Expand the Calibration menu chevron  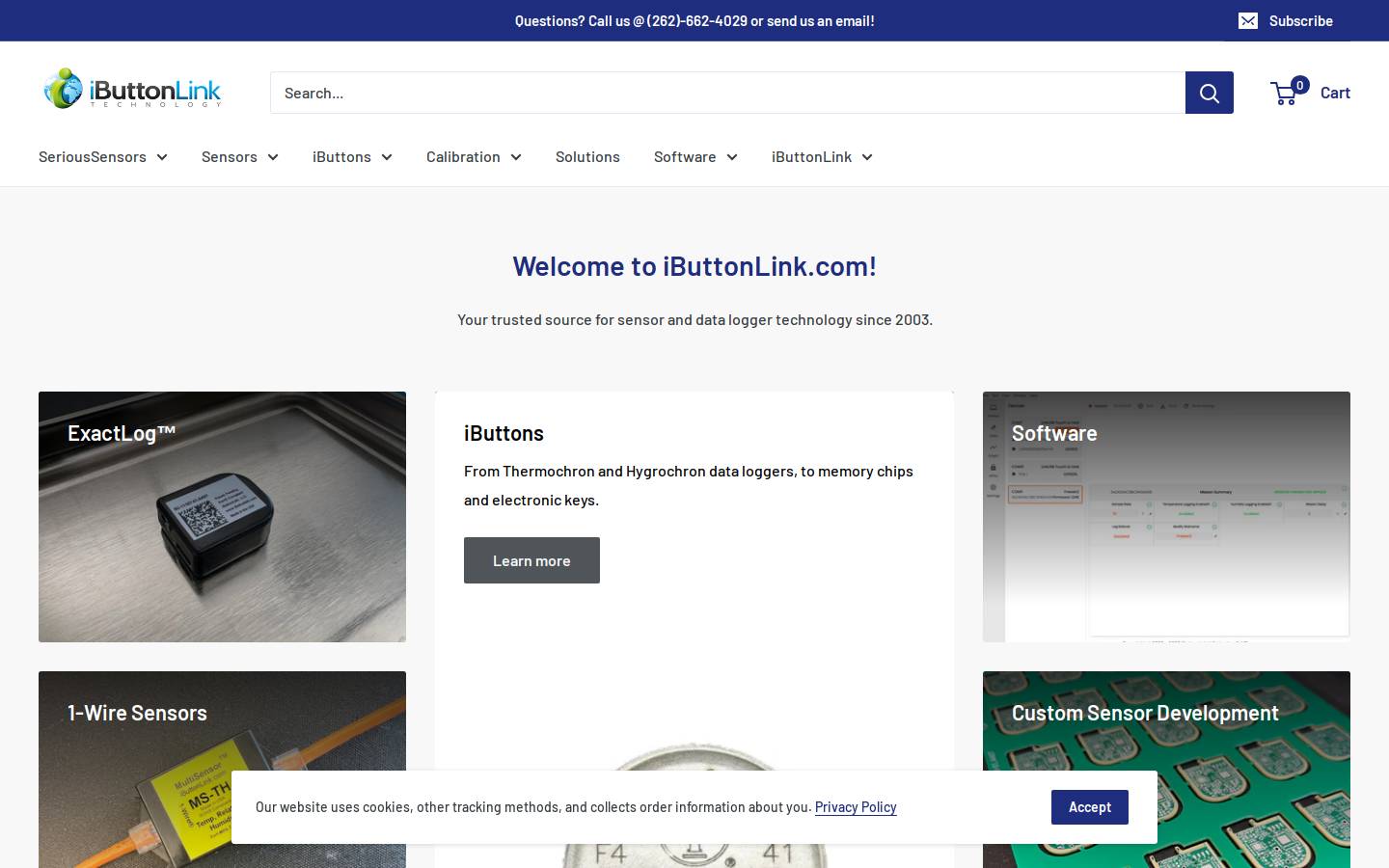click(516, 157)
